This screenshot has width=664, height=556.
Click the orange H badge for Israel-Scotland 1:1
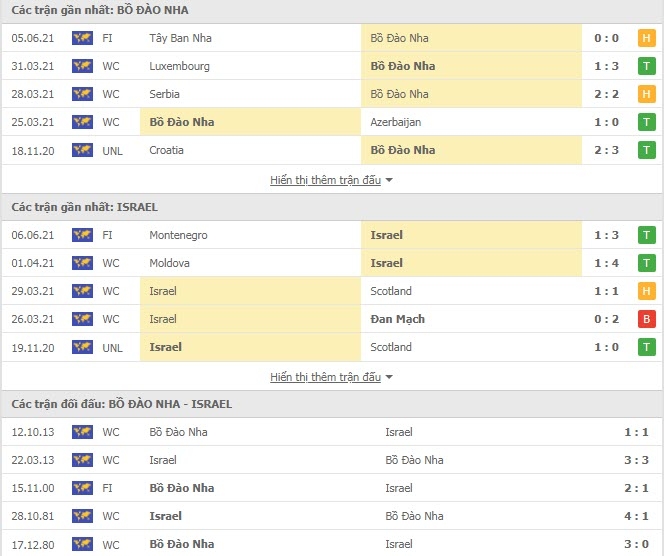click(x=646, y=291)
